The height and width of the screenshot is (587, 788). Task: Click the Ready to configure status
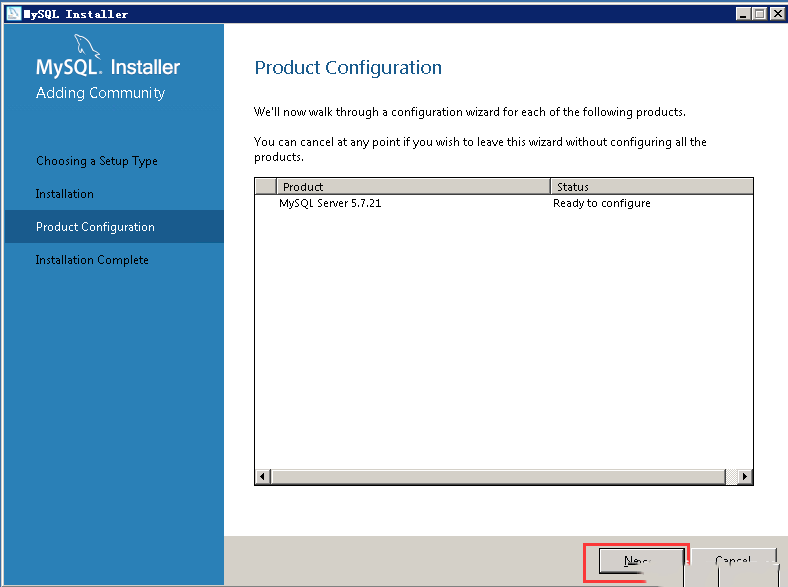coord(602,203)
